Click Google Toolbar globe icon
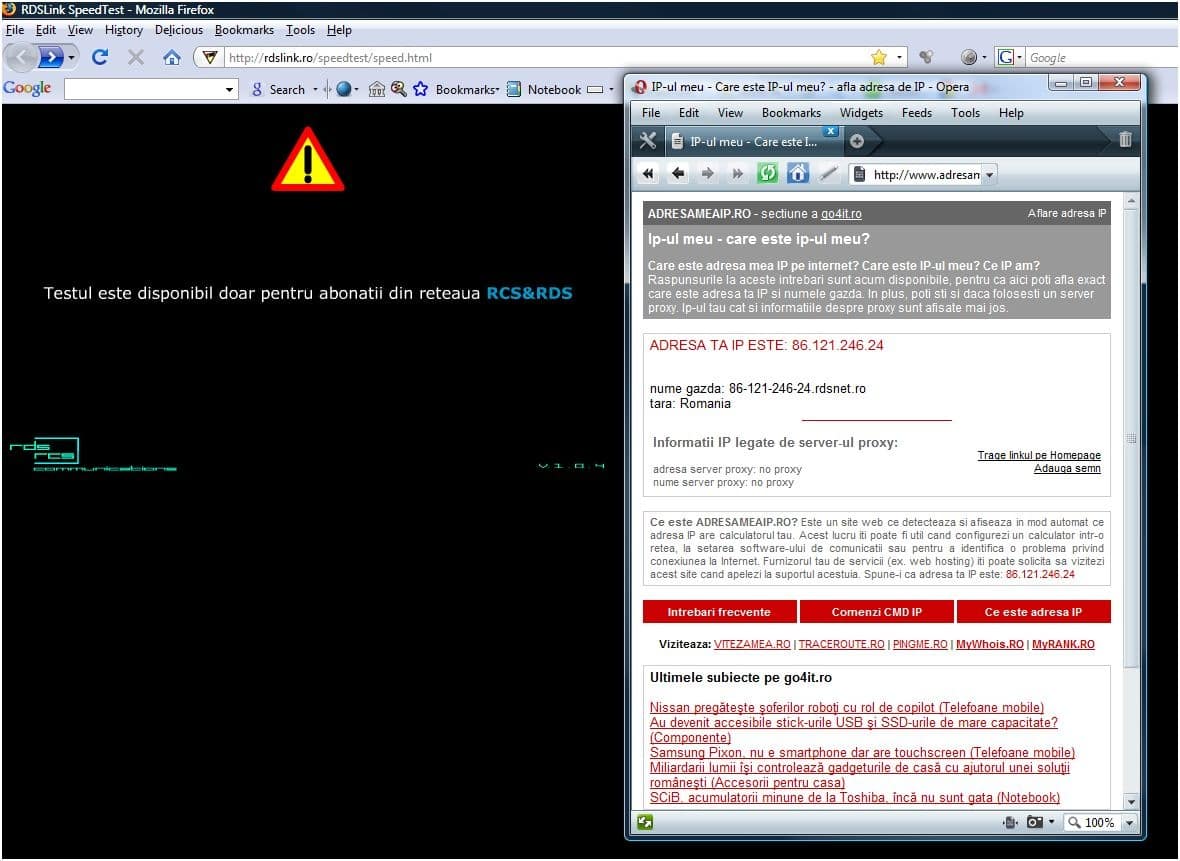 [344, 89]
